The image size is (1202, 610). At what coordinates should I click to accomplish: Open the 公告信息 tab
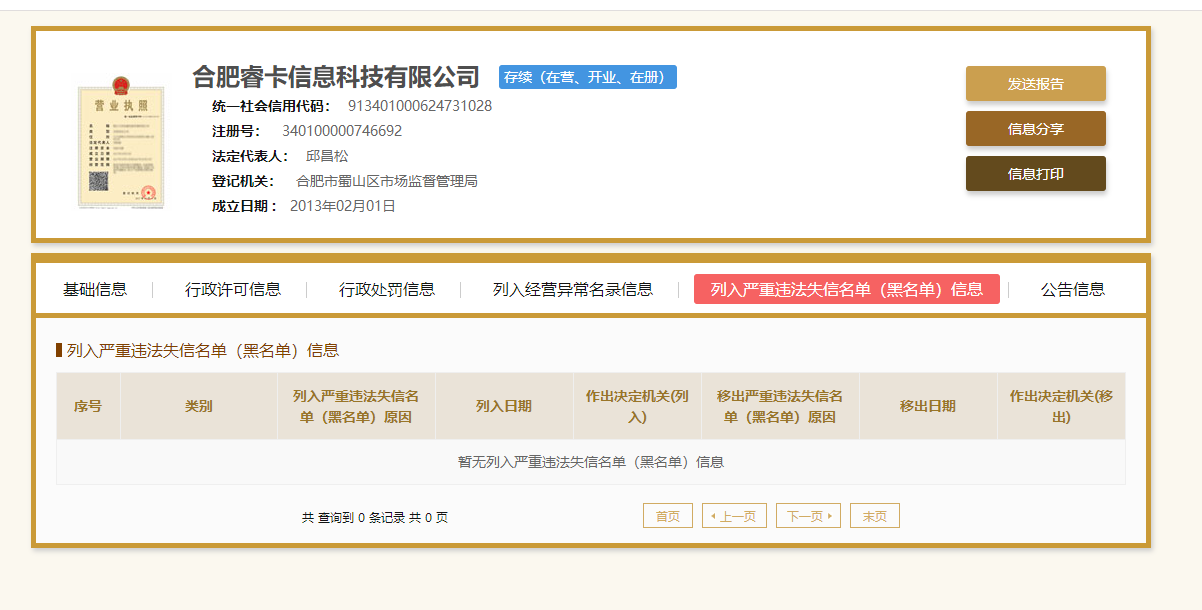click(1073, 289)
